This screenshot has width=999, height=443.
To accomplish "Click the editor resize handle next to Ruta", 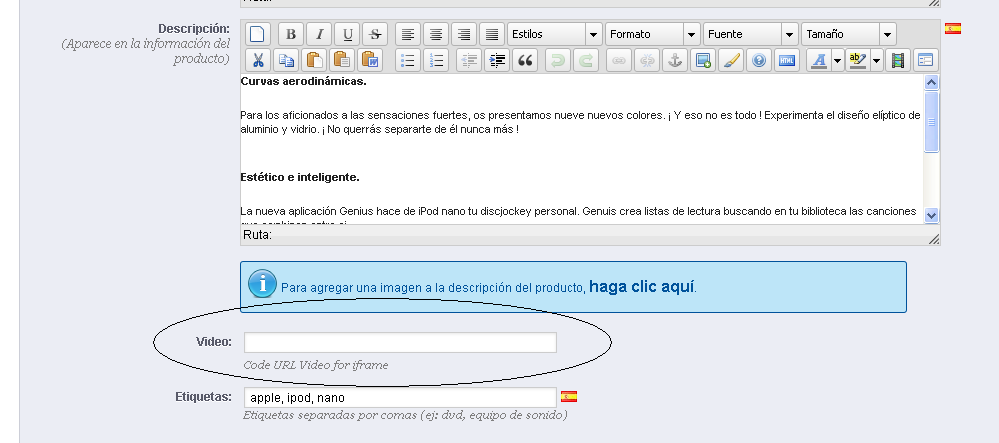I will pos(933,239).
